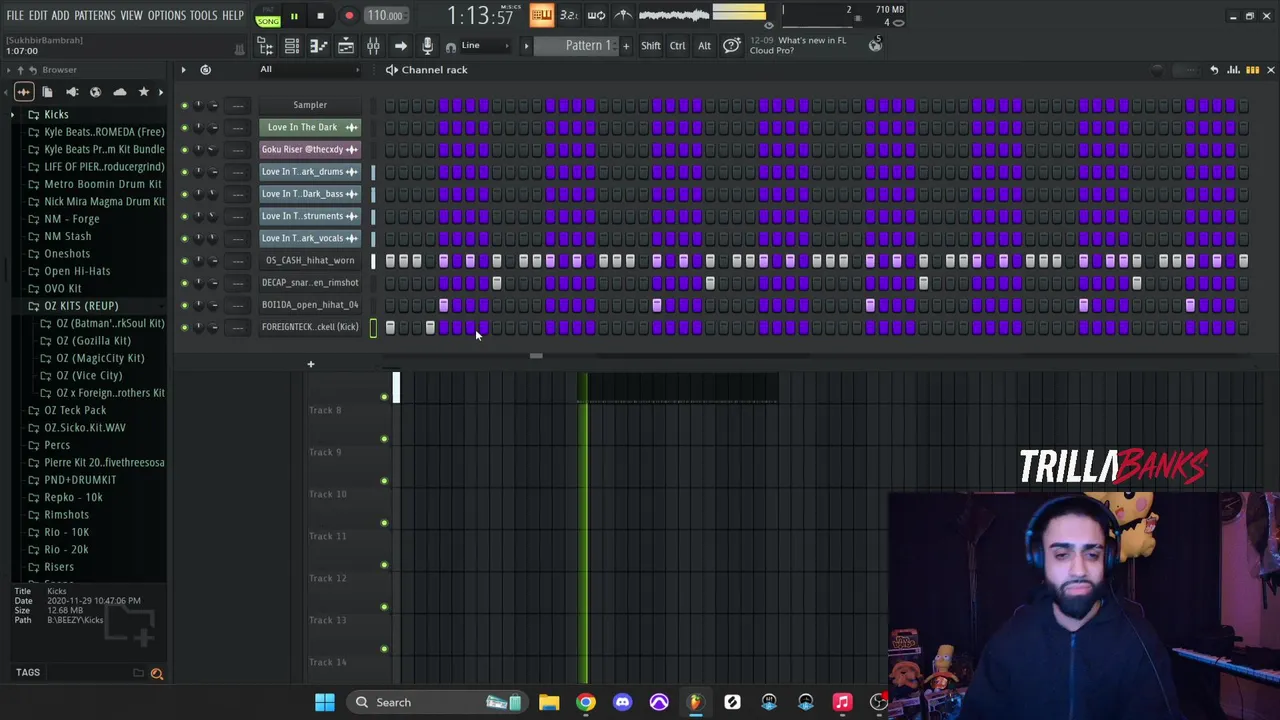1280x720 pixels.
Task: Open Discord from the taskbar
Action: coord(622,702)
